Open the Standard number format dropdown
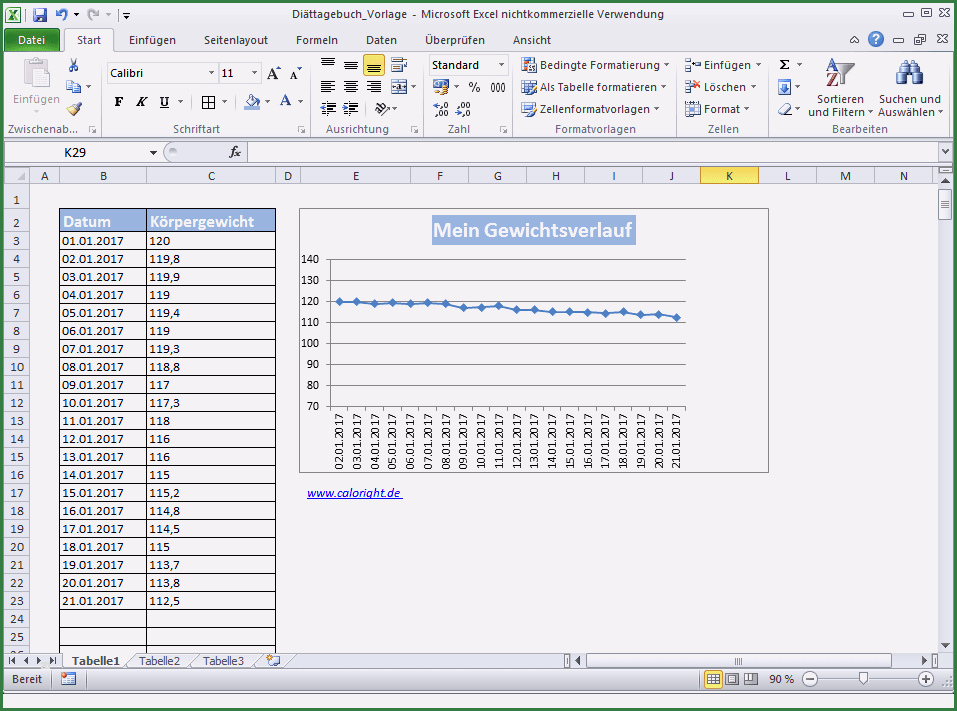957x711 pixels. 501,65
